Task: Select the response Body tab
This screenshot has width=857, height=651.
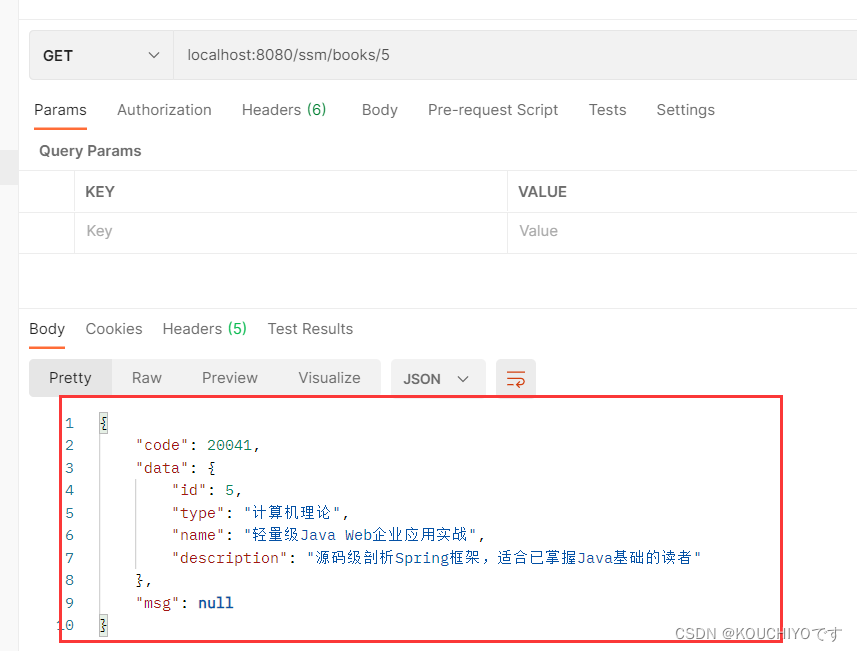Action: 47,329
